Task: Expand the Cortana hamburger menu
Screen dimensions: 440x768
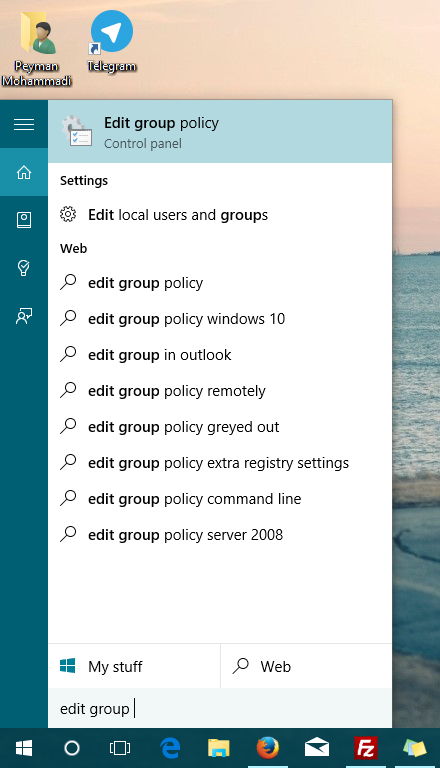Action: (24, 124)
